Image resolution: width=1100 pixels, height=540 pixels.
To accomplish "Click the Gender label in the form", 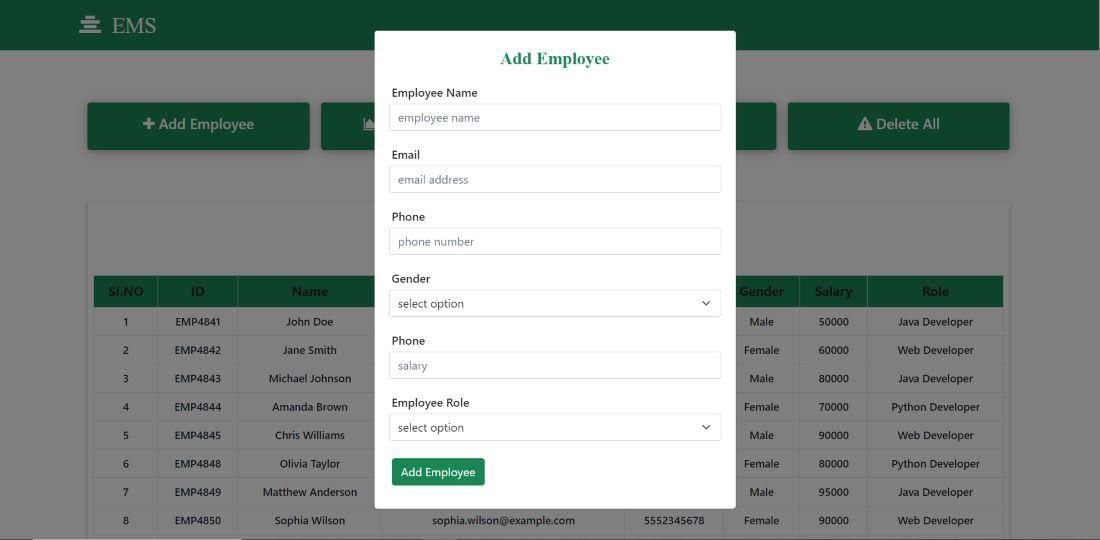I will (410, 278).
